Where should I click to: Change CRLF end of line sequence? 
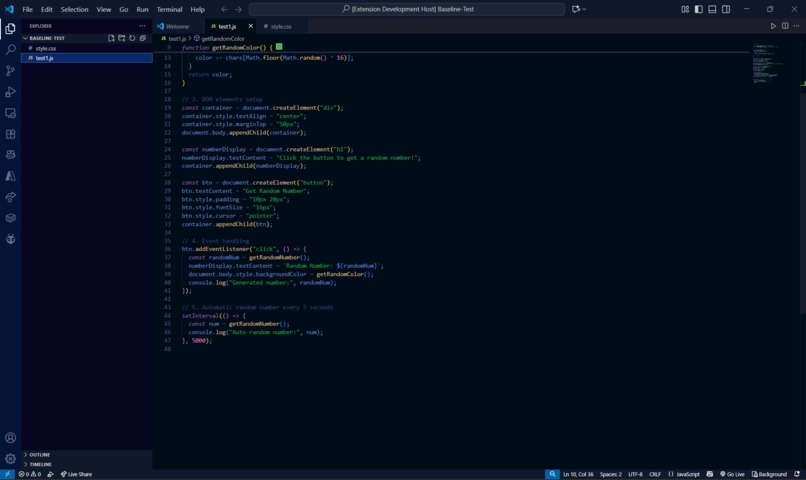[655, 474]
